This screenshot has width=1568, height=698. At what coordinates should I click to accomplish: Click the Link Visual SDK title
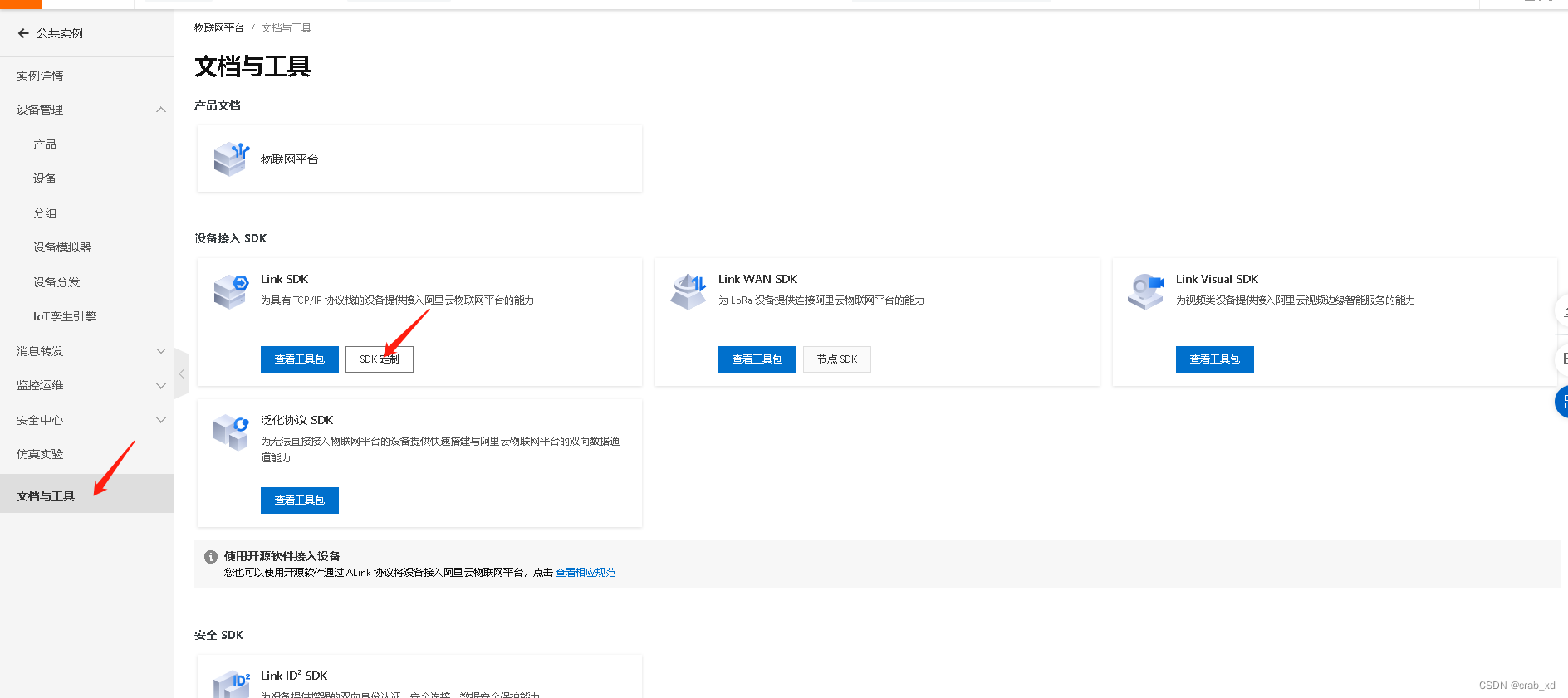coord(1218,279)
